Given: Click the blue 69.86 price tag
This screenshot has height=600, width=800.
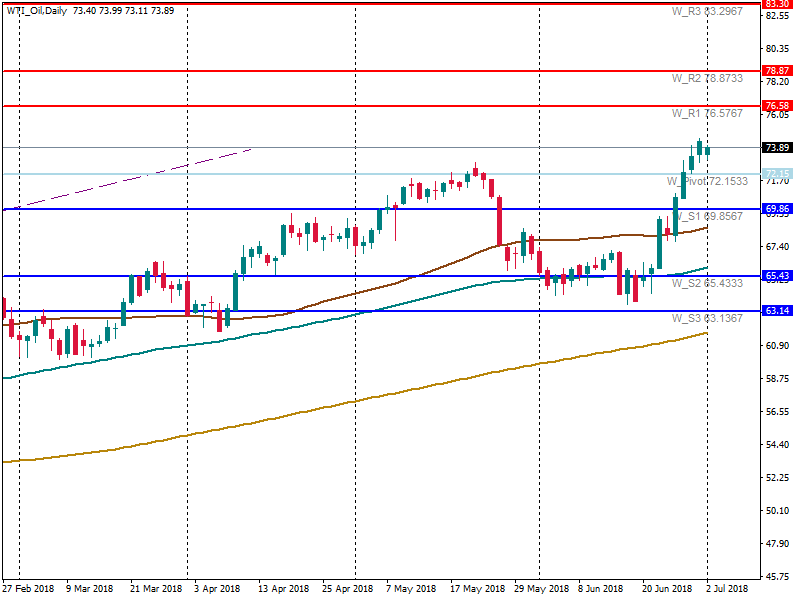Looking at the screenshot, I should [777, 209].
